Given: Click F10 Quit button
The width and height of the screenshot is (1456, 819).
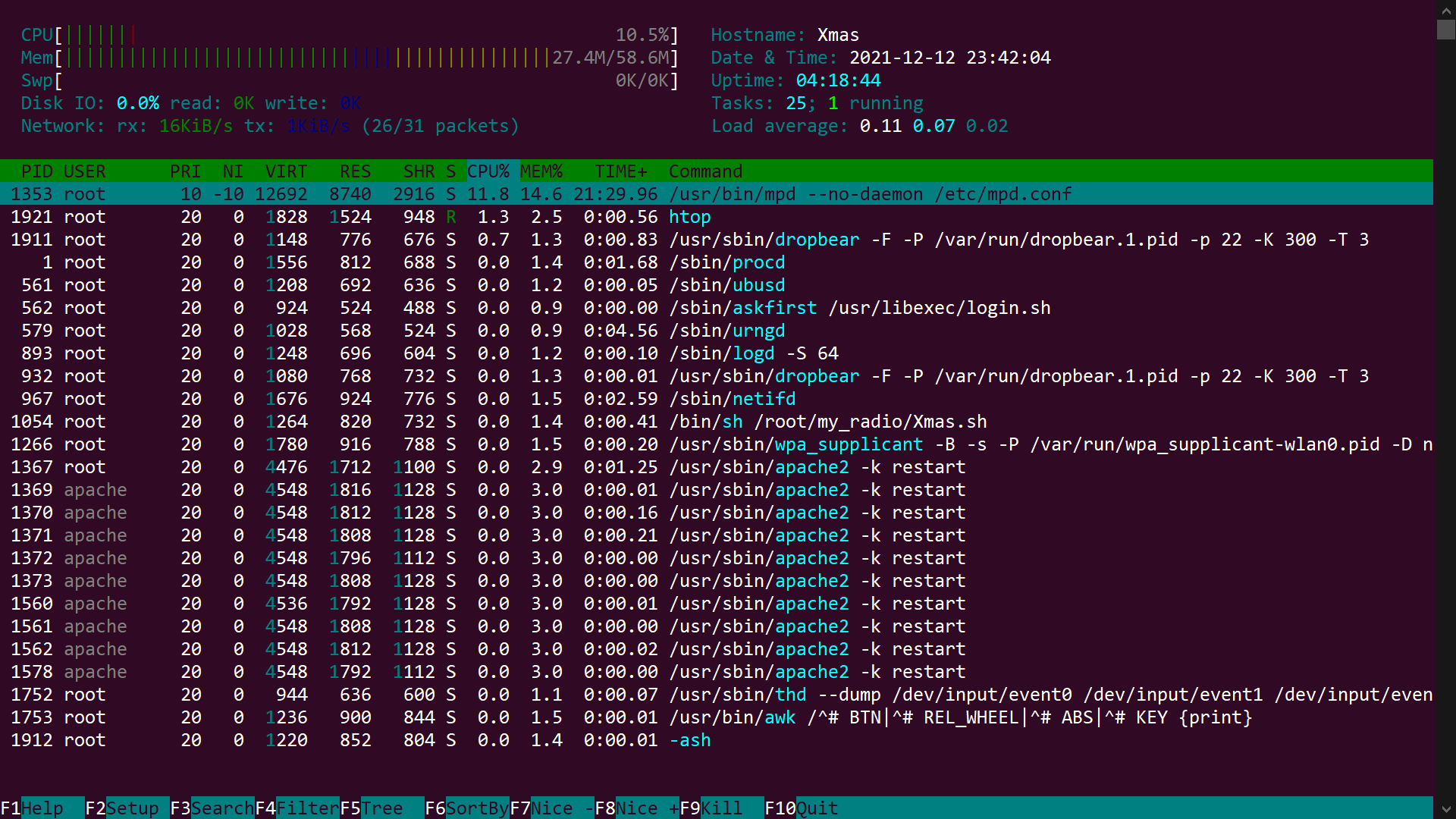Looking at the screenshot, I should (x=801, y=808).
